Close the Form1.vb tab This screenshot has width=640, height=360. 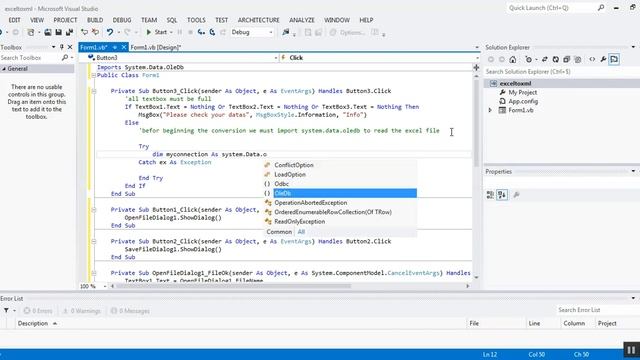[124, 47]
